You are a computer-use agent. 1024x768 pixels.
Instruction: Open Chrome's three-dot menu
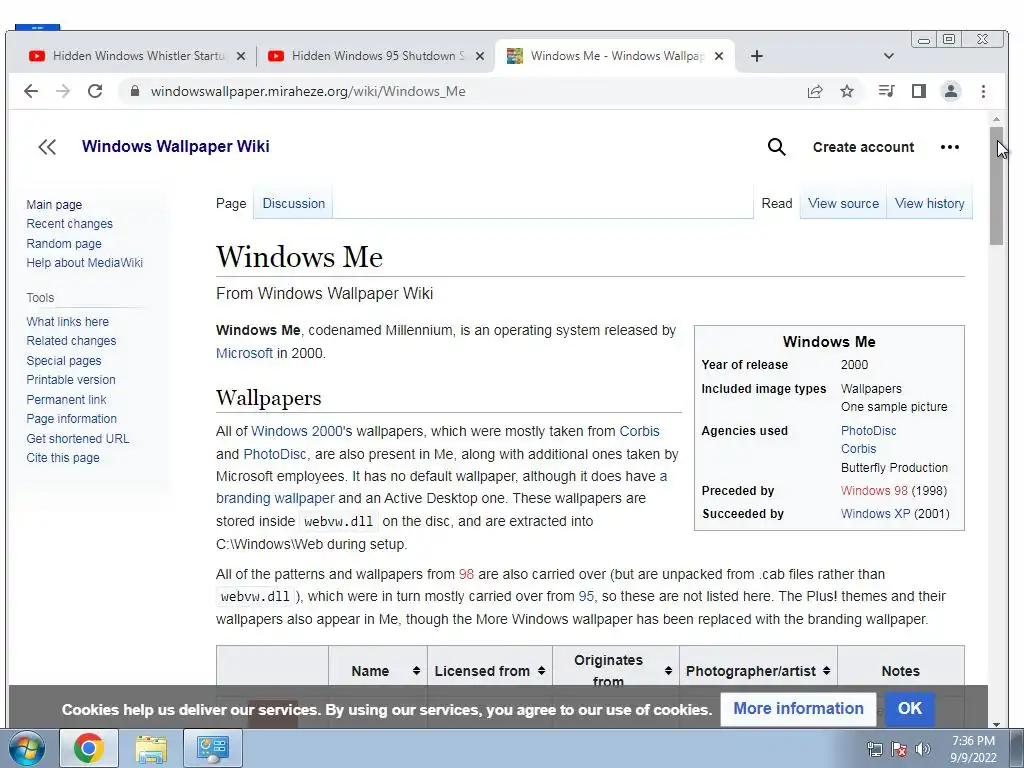pyautogui.click(x=983, y=91)
